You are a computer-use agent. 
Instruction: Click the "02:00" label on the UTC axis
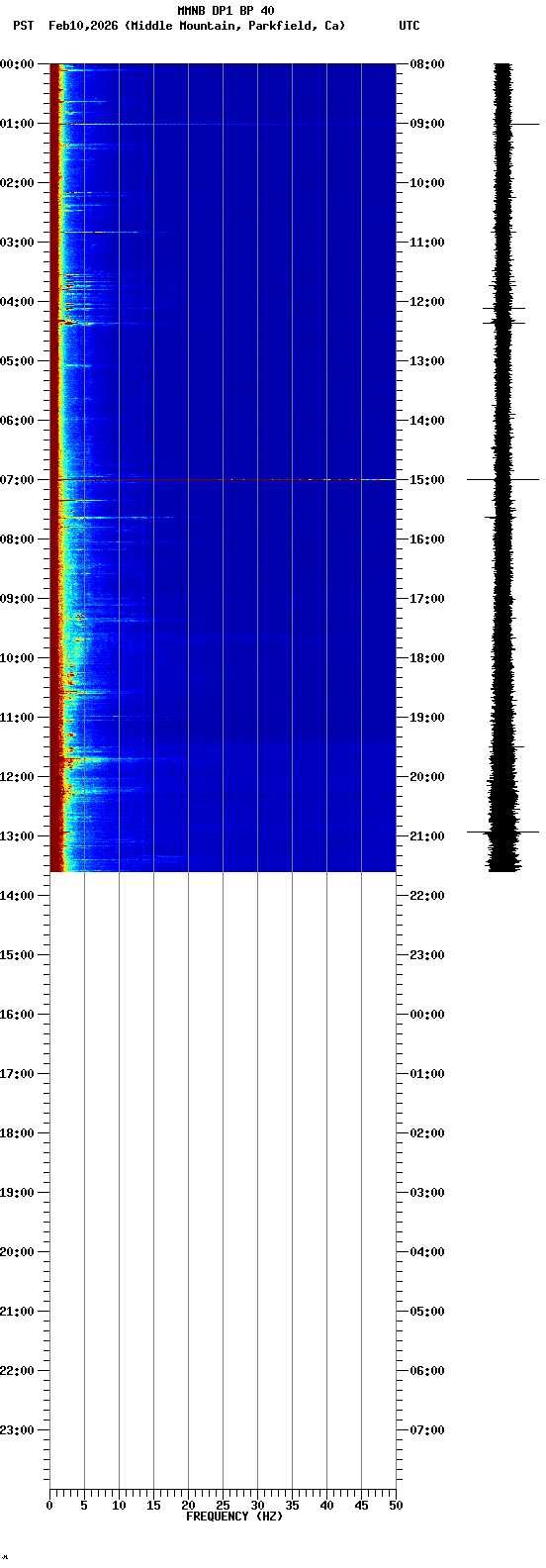click(427, 1133)
